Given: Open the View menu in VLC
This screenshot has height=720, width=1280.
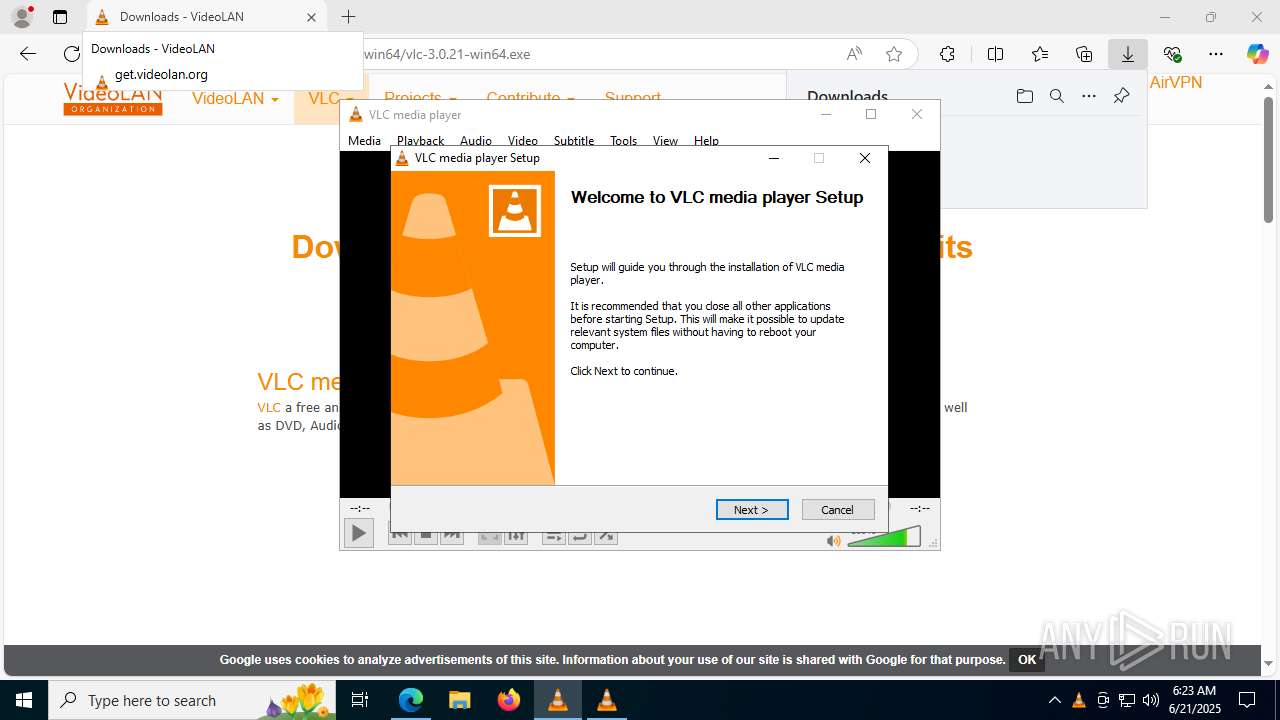Looking at the screenshot, I should pos(665,141).
